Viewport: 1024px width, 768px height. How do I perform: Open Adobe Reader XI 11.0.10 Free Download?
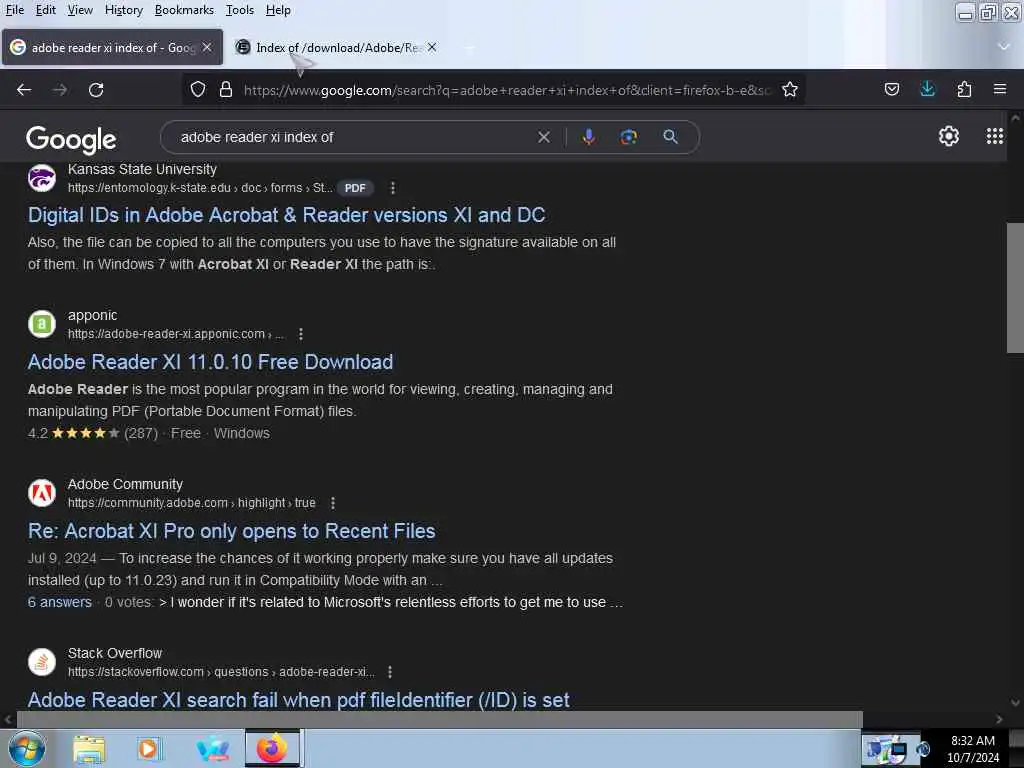(210, 362)
